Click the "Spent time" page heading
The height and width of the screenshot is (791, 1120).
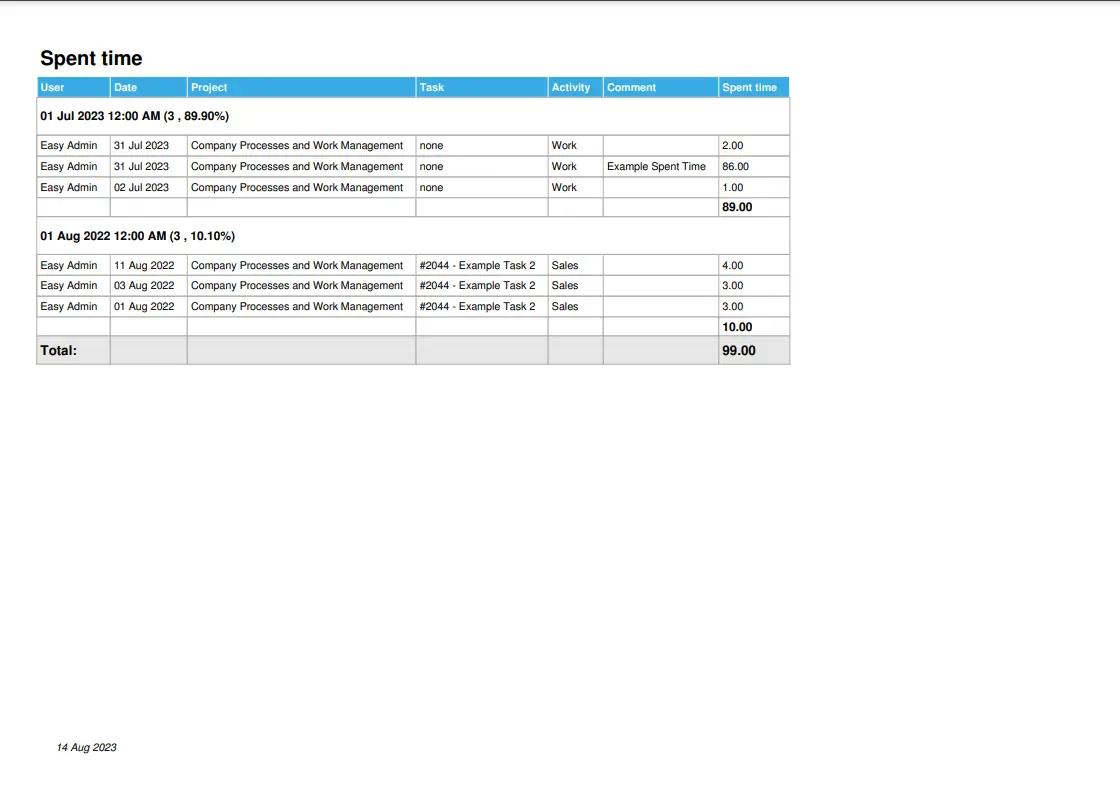pos(91,58)
